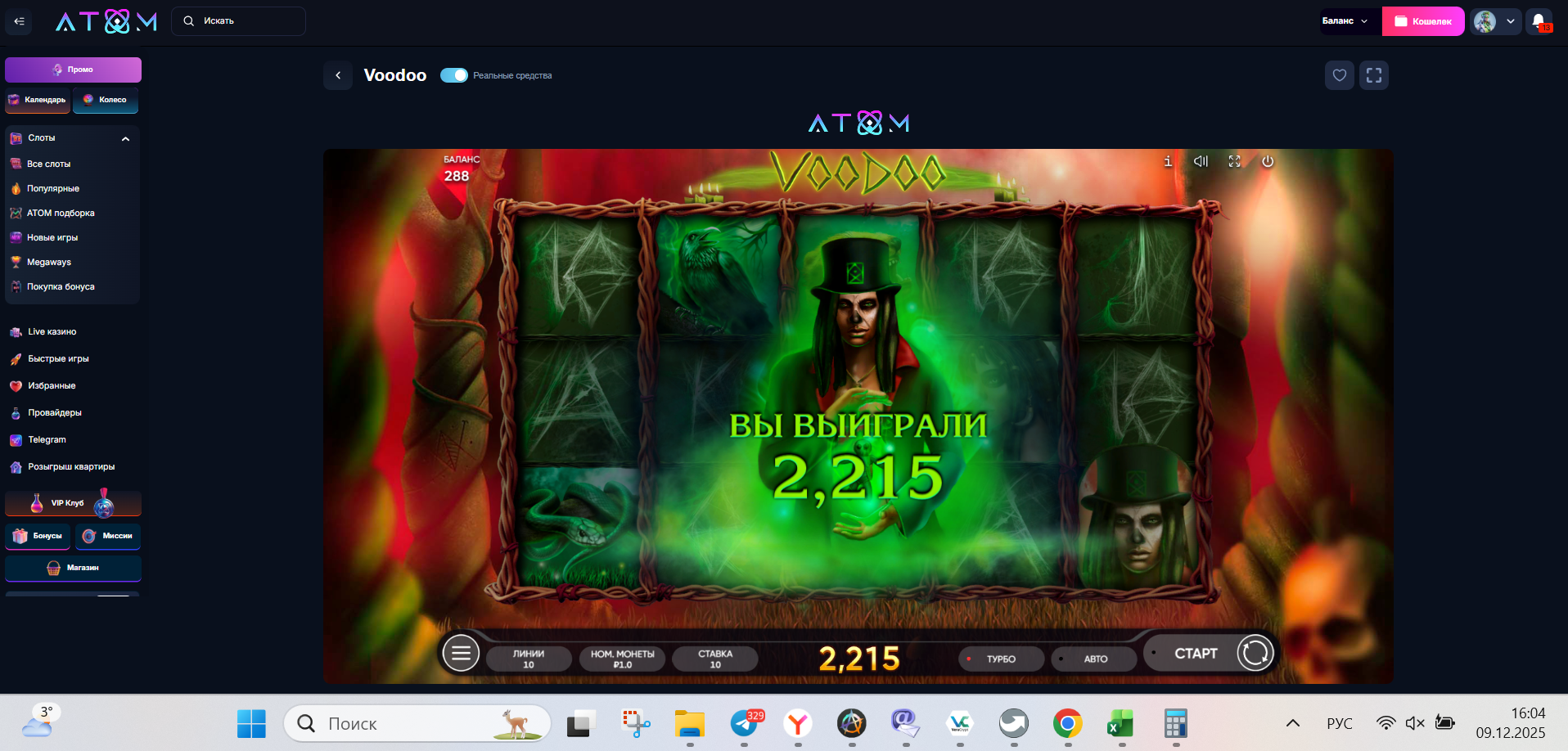Open Google Chrome from the taskbar

click(x=1067, y=723)
